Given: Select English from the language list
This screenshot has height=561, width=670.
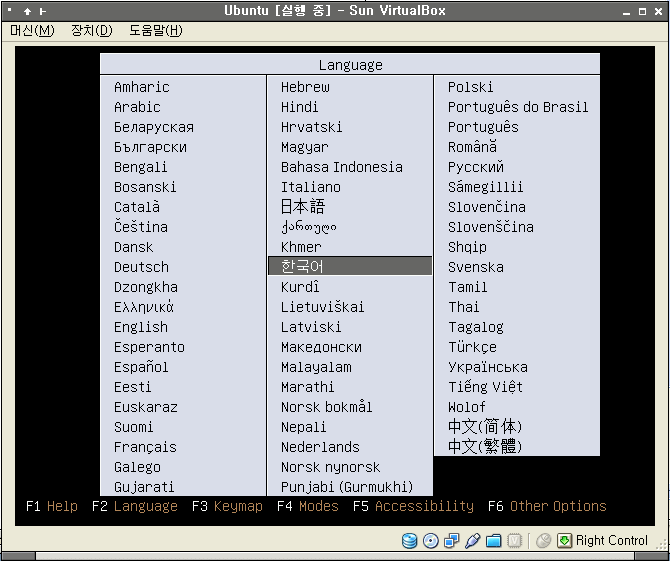Looking at the screenshot, I should (141, 327).
